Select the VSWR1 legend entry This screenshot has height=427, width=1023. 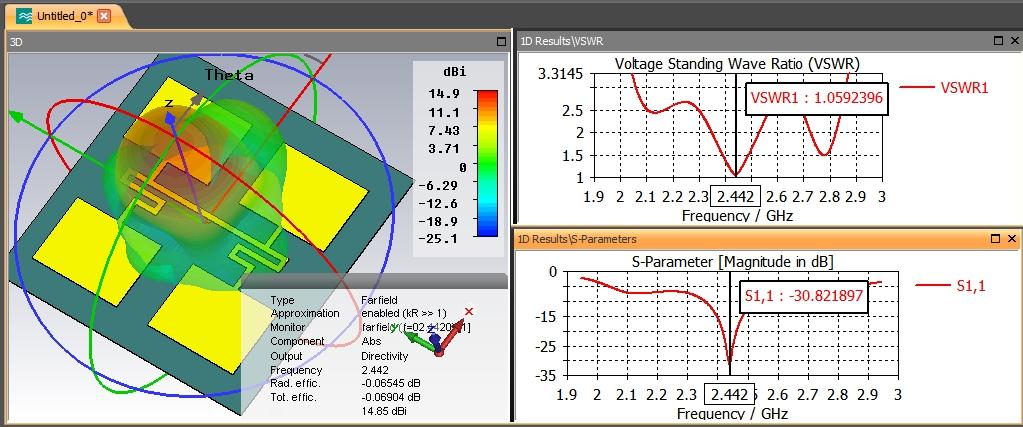pyautogui.click(x=943, y=87)
